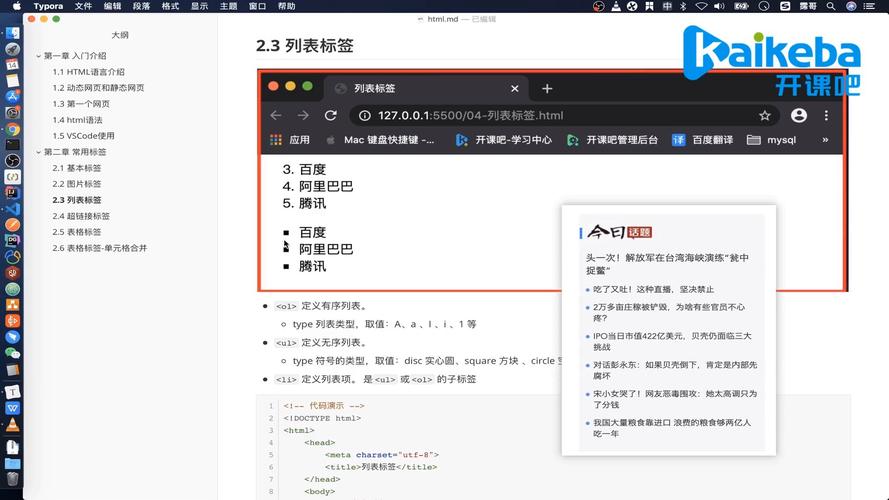Image resolution: width=889 pixels, height=500 pixels.
Task: Open Visual Studio Code from Dock
Action: pyautogui.click(x=12, y=209)
